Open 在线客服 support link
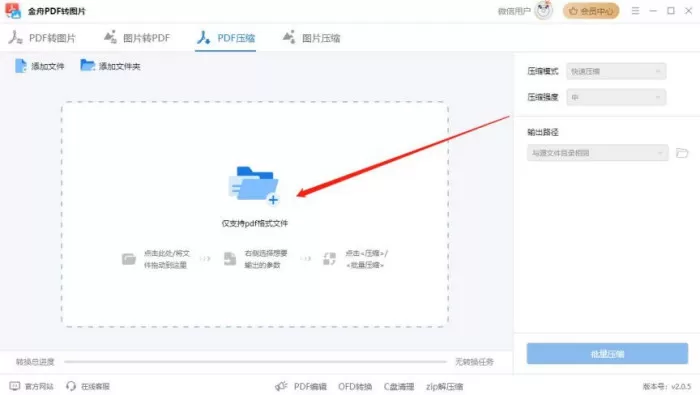This screenshot has height=395, width=700. (x=95, y=386)
